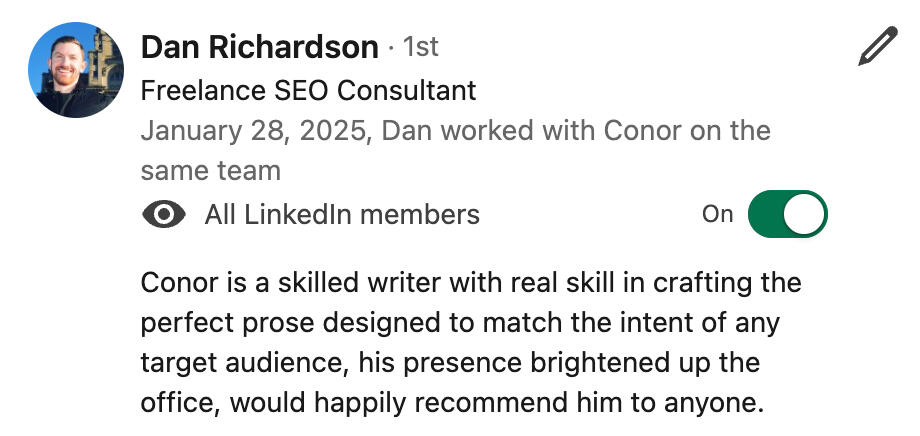Click the "same team" text line
Viewport: 920px width, 436px height.
click(210, 171)
